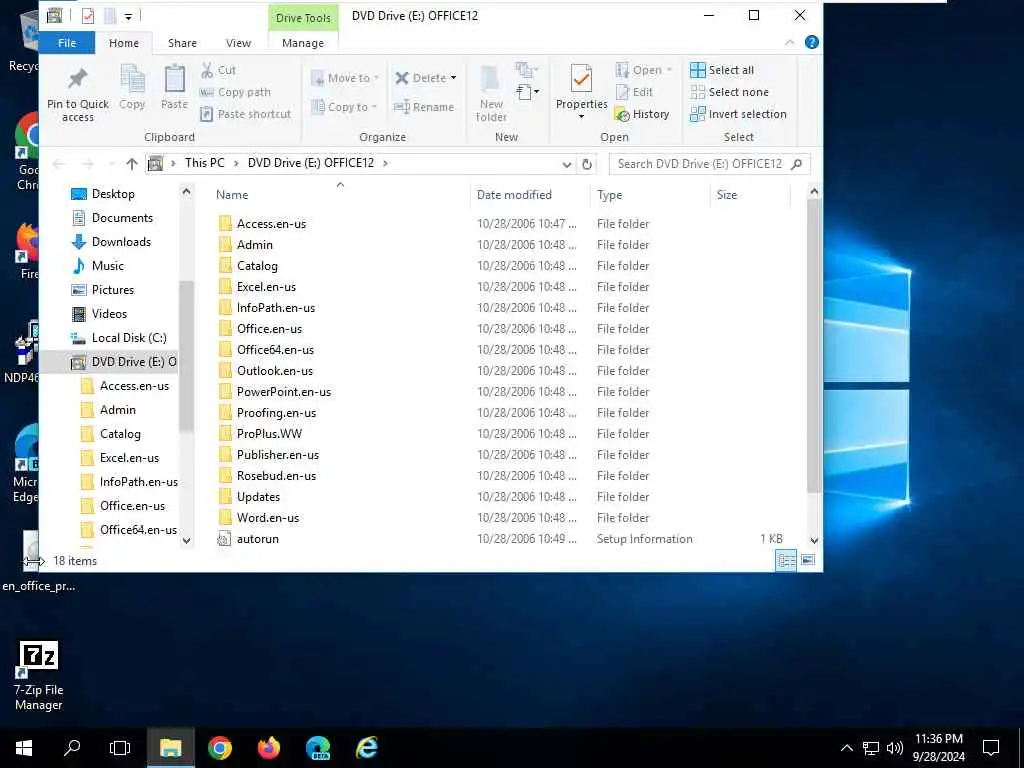Expand the address bar history dropdown
Screen dimensions: 1024x768
[x=567, y=165]
